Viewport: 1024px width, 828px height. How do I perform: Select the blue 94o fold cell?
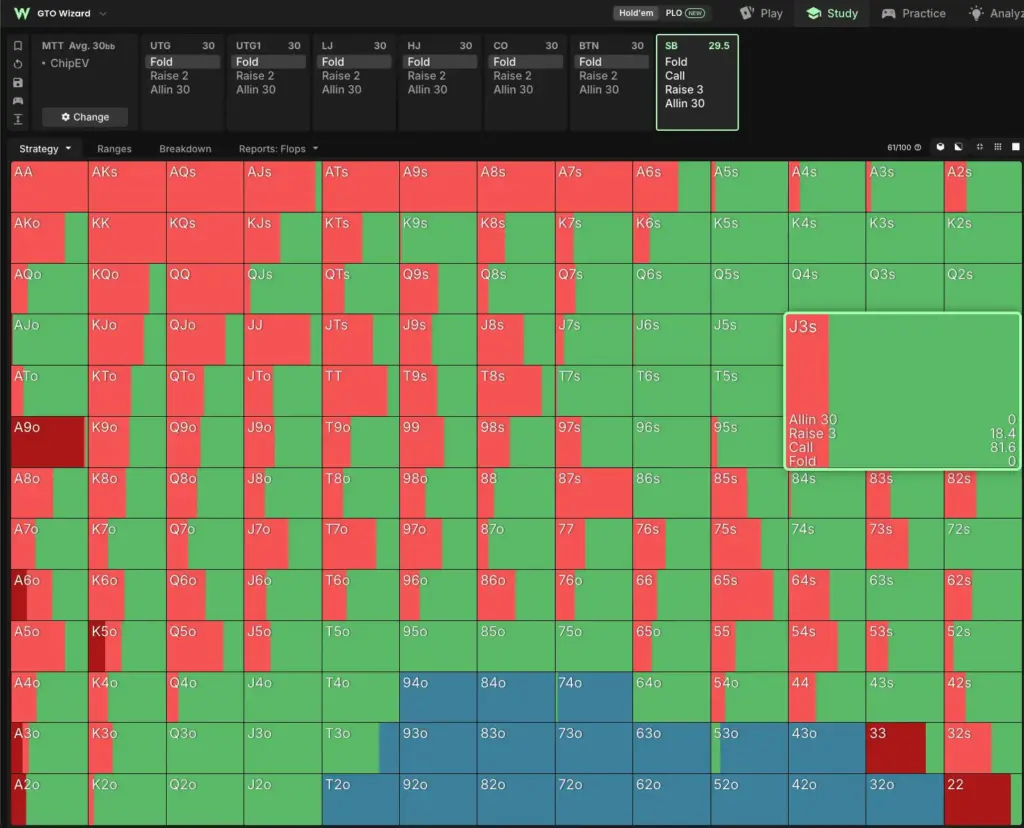(438, 697)
